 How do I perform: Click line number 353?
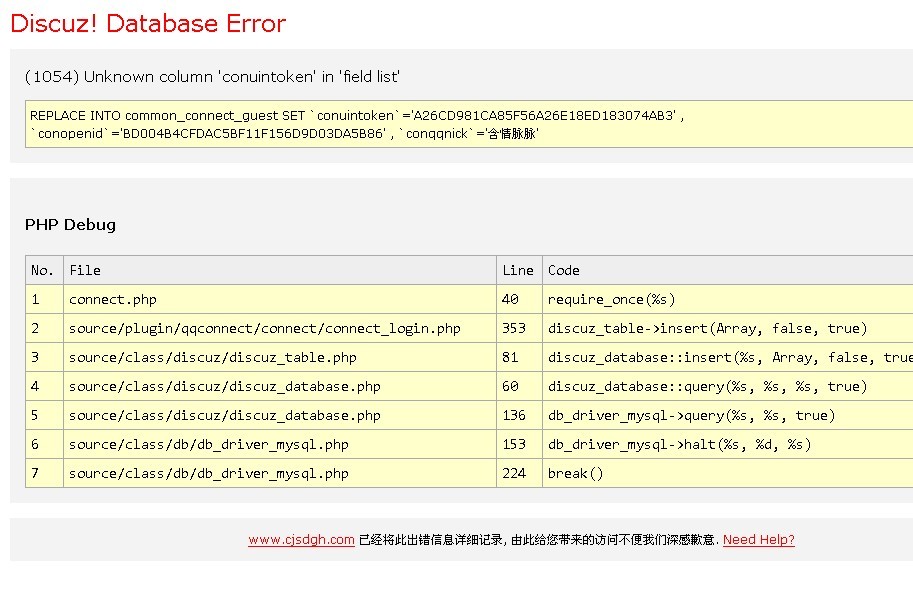[x=519, y=328]
